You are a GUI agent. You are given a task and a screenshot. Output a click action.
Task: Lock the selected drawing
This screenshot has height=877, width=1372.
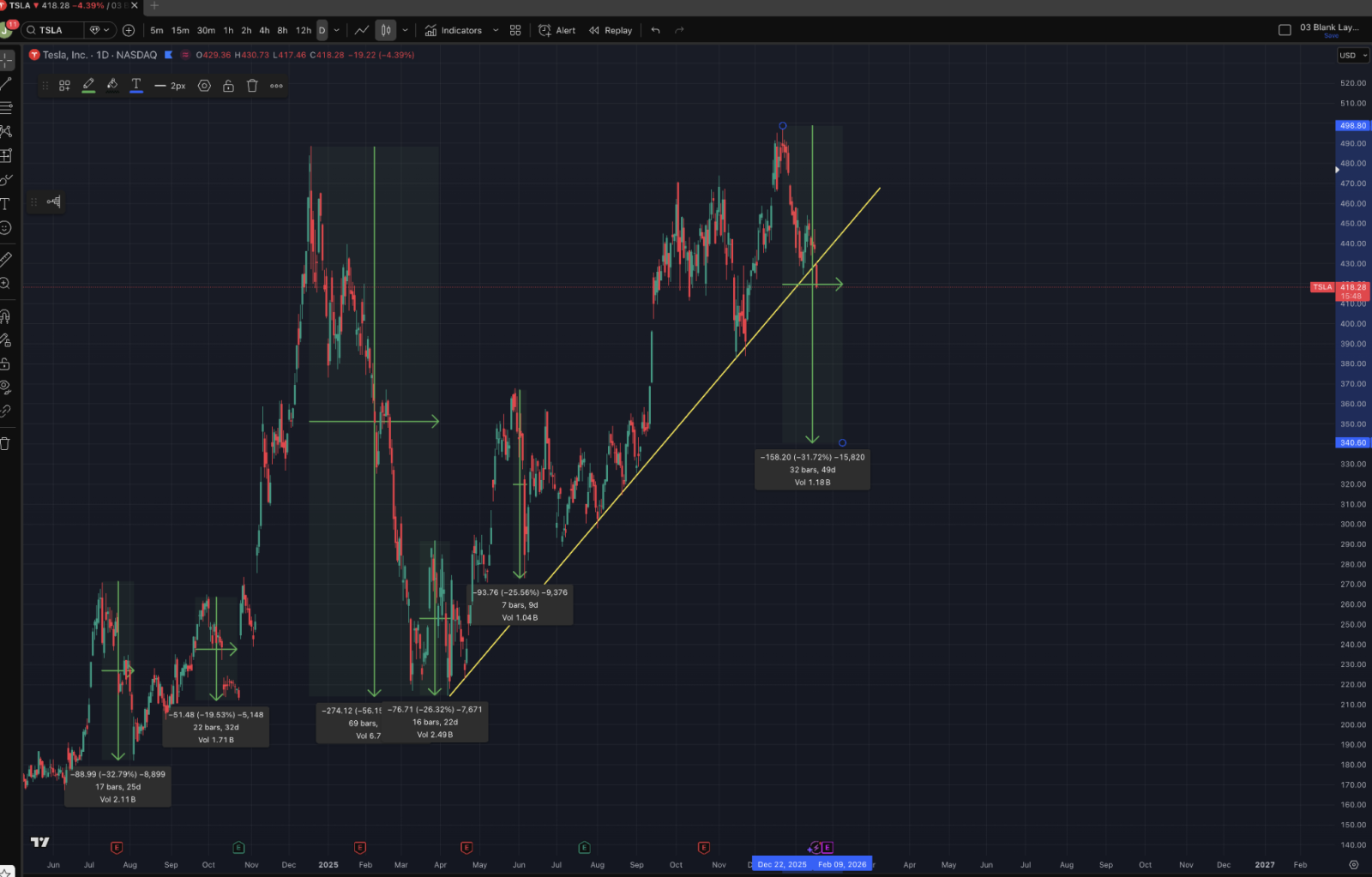coord(228,86)
